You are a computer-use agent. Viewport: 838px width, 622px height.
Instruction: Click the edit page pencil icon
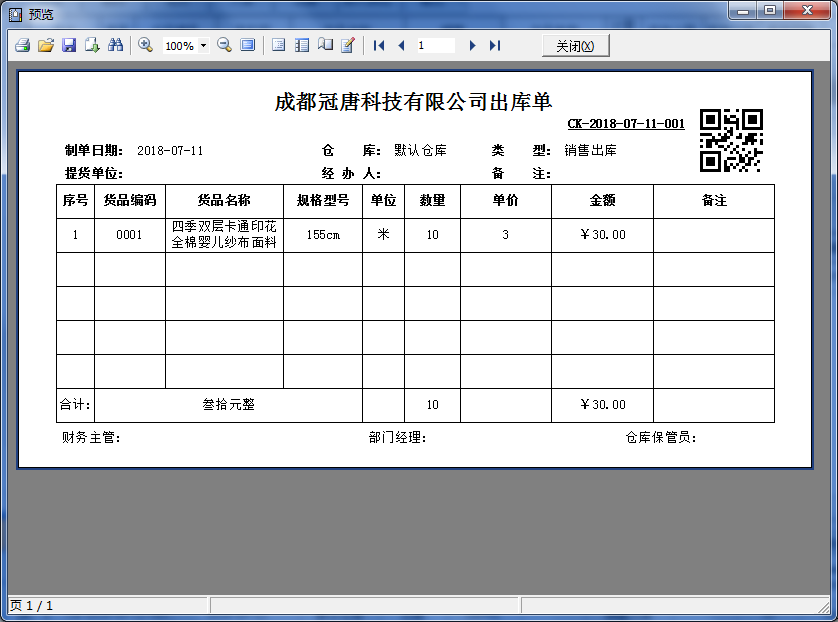click(x=348, y=45)
